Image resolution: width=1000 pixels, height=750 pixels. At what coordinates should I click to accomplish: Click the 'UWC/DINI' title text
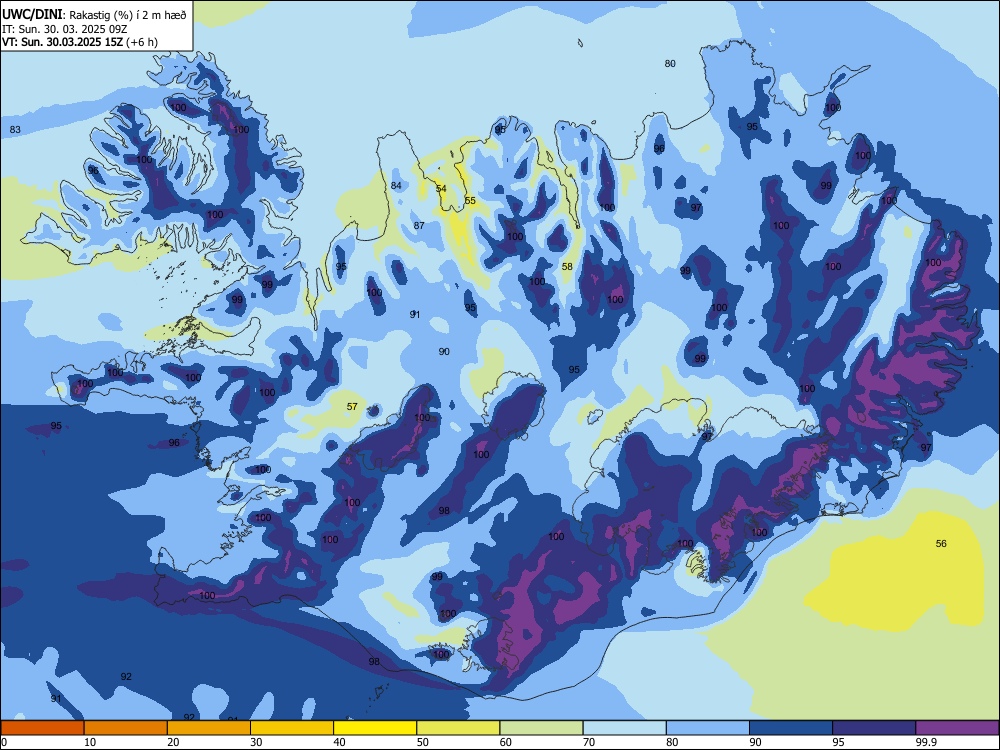32,14
